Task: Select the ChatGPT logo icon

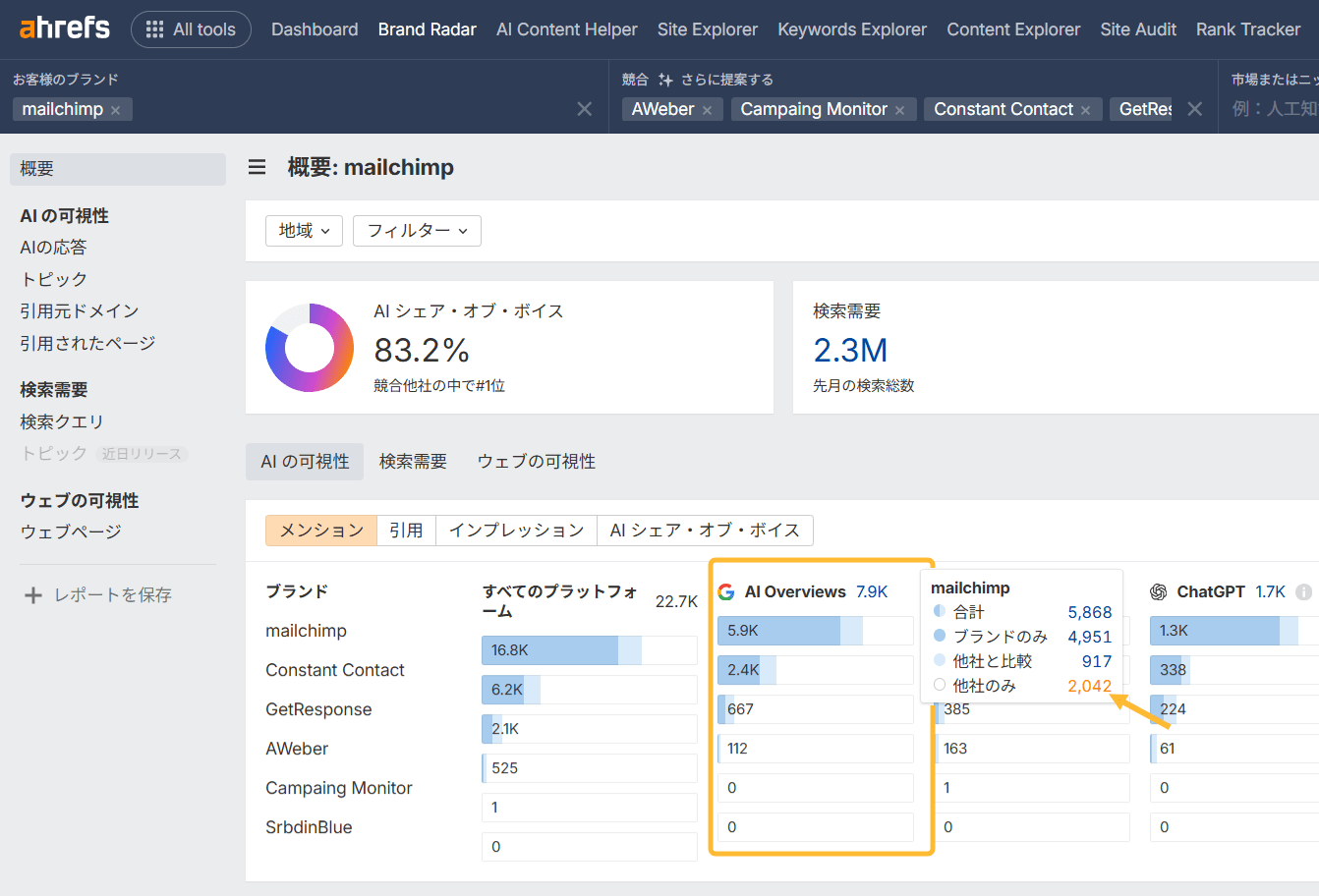Action: pos(1162,591)
